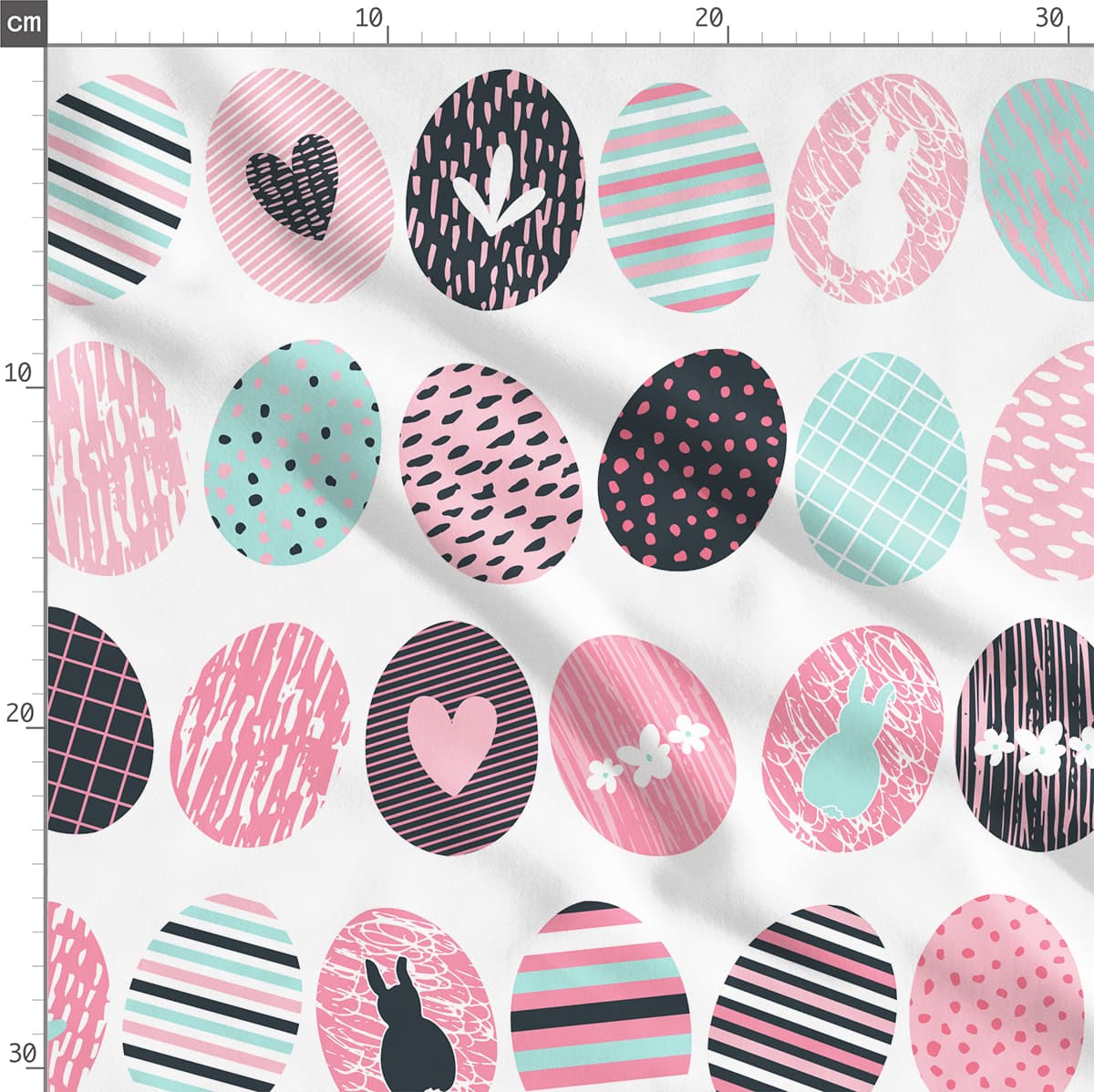Select the navy egg with pink dots
This screenshot has height=1092, width=1094.
693,458
